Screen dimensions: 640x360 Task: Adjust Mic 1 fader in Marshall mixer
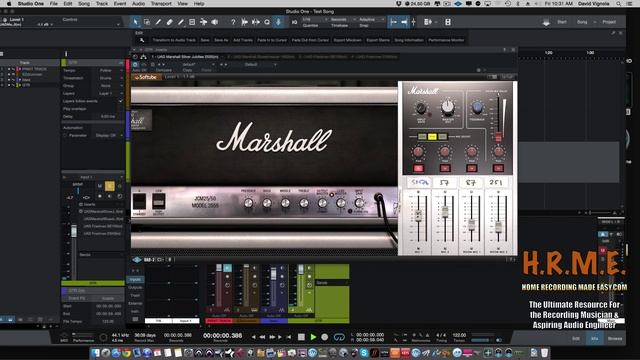418,215
